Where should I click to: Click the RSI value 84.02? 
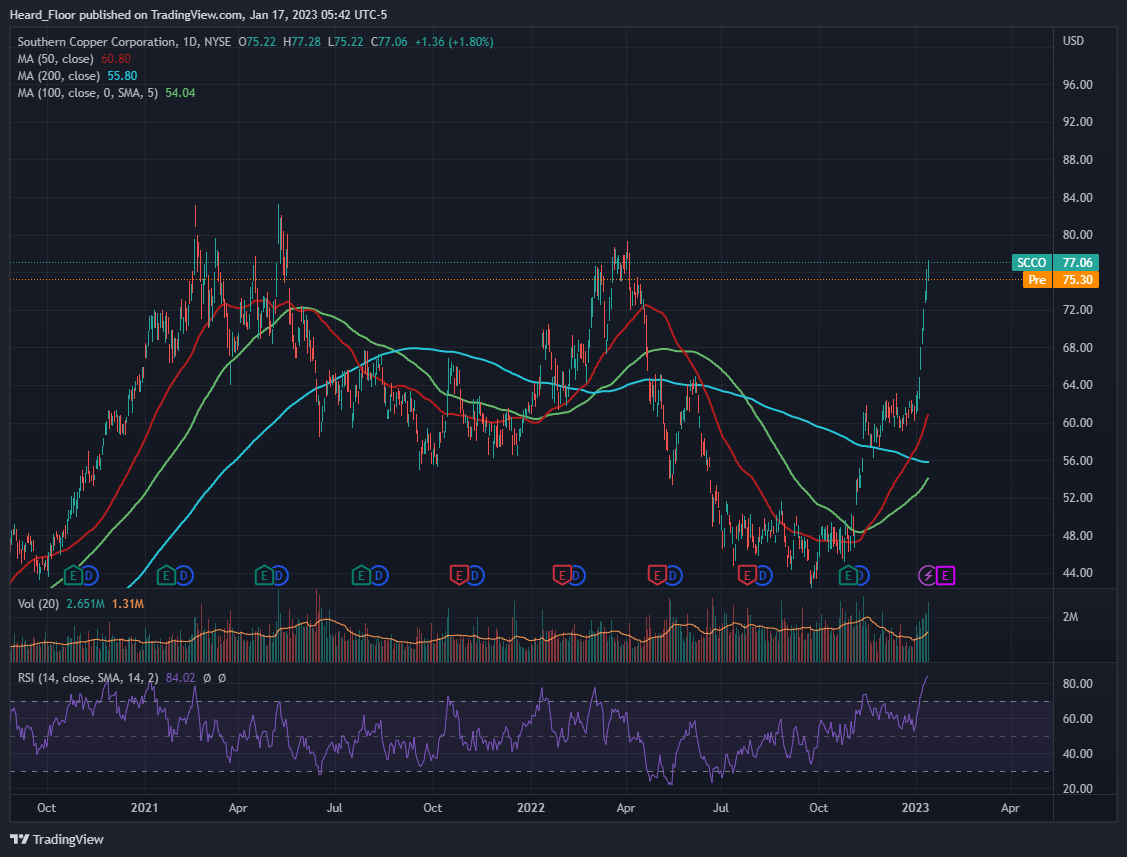click(180, 678)
